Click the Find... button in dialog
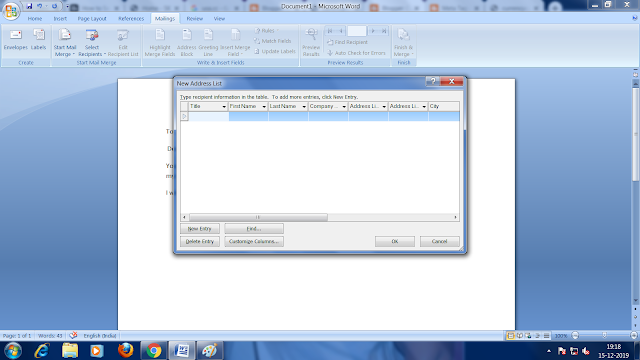The image size is (640, 360). [x=253, y=229]
